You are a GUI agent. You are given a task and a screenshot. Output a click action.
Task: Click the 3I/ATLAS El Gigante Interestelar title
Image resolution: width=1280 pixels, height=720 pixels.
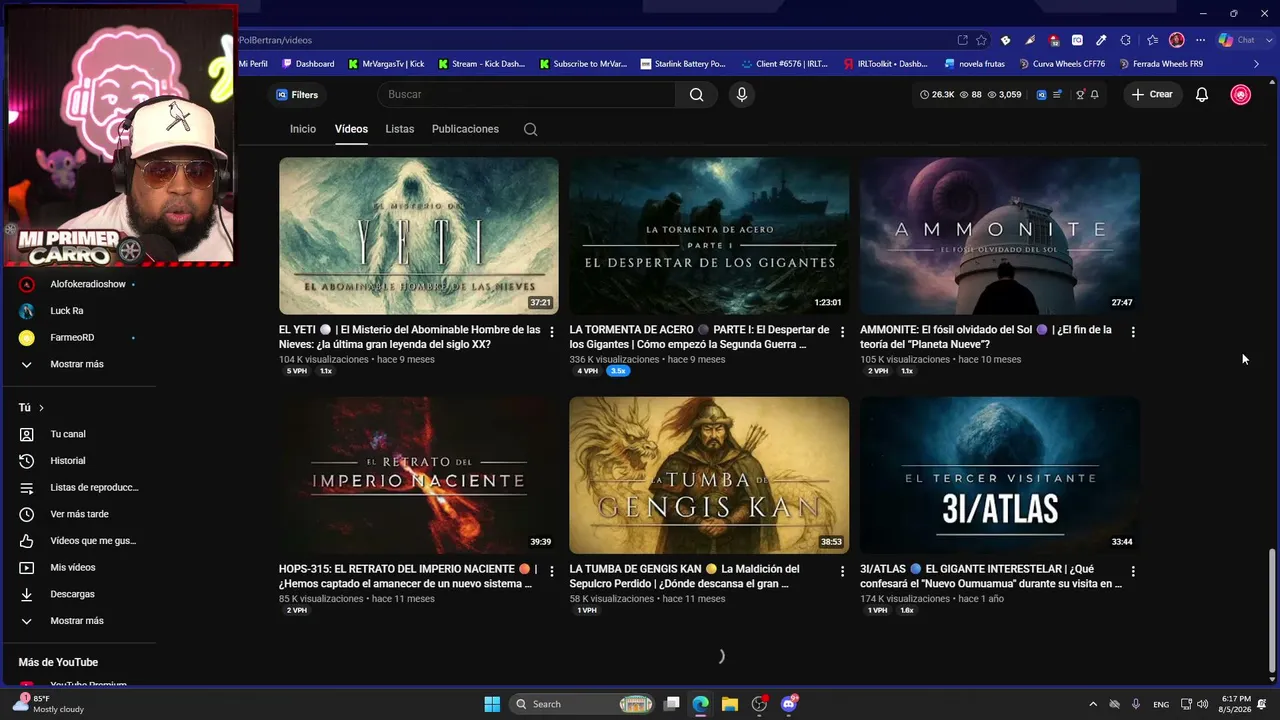point(991,576)
